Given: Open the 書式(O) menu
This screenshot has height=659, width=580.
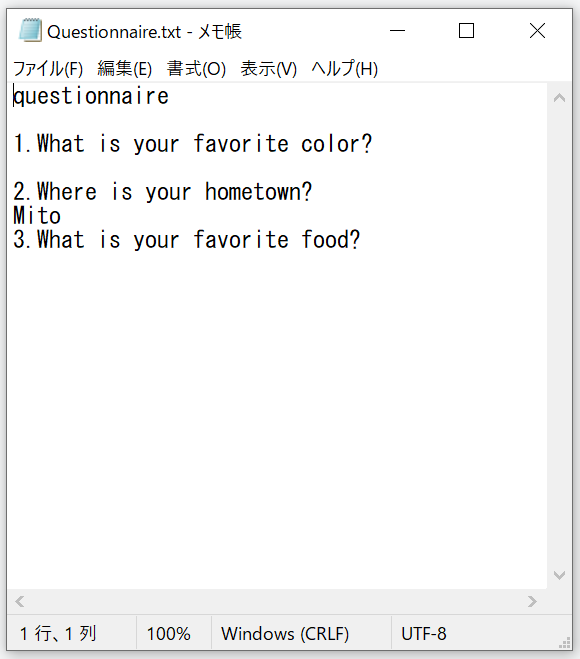Looking at the screenshot, I should coord(196,69).
